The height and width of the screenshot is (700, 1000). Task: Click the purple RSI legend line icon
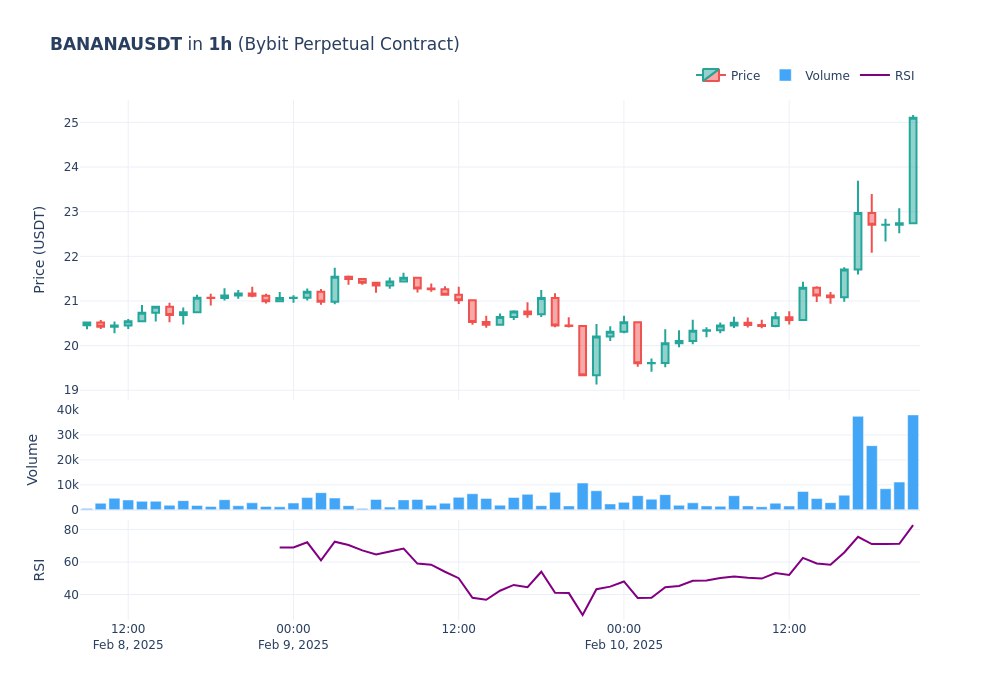click(874, 76)
